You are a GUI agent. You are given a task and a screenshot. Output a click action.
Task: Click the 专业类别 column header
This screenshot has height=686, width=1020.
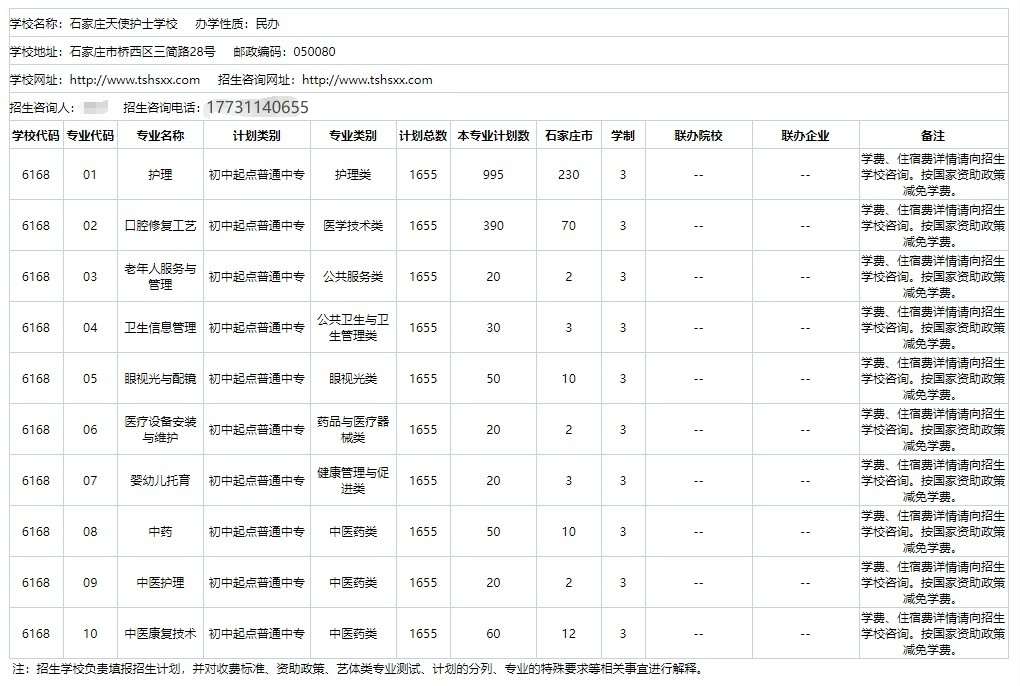352,134
